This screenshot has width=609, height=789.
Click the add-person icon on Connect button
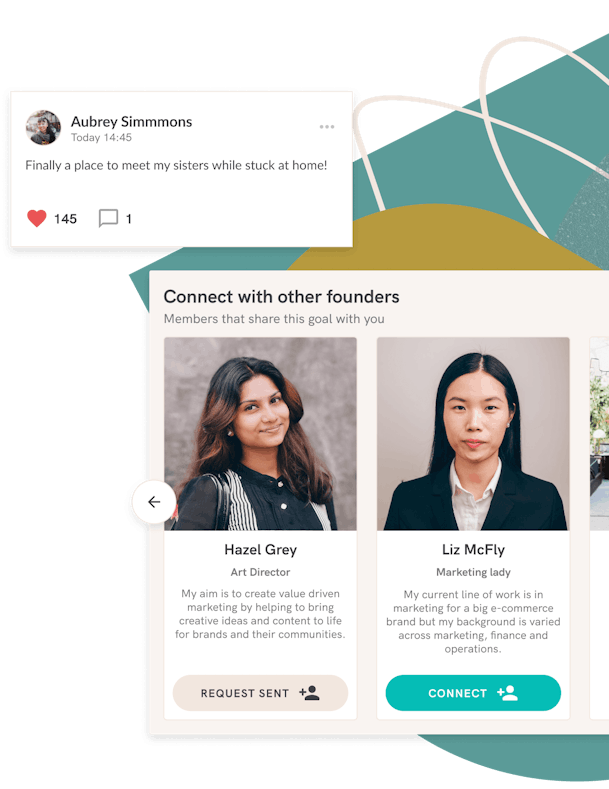(x=507, y=693)
